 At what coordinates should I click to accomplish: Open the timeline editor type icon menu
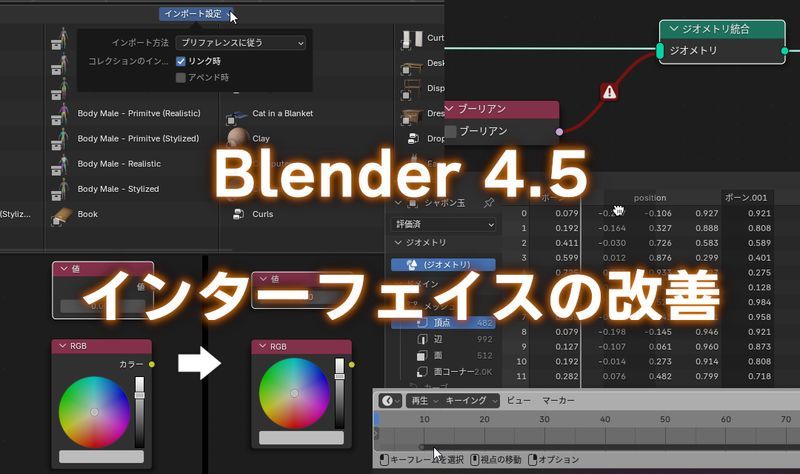(x=390, y=401)
